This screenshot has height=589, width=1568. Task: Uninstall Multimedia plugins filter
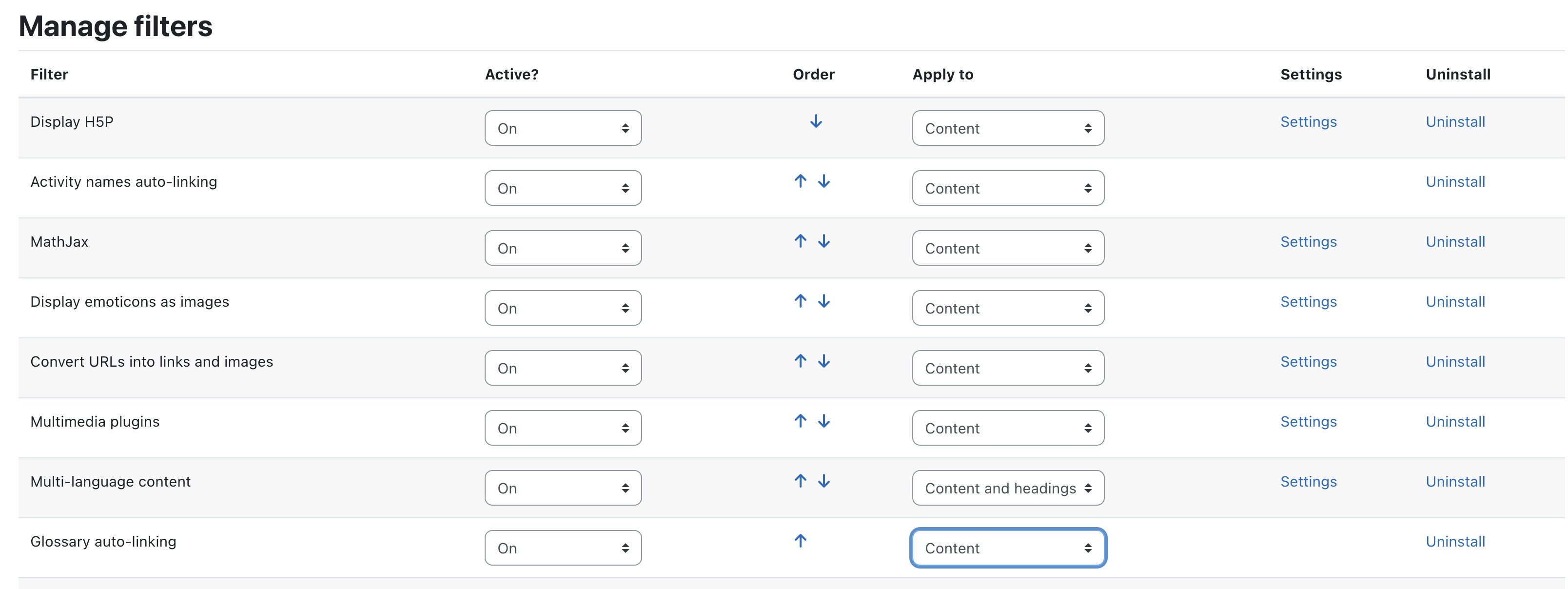[x=1455, y=421]
